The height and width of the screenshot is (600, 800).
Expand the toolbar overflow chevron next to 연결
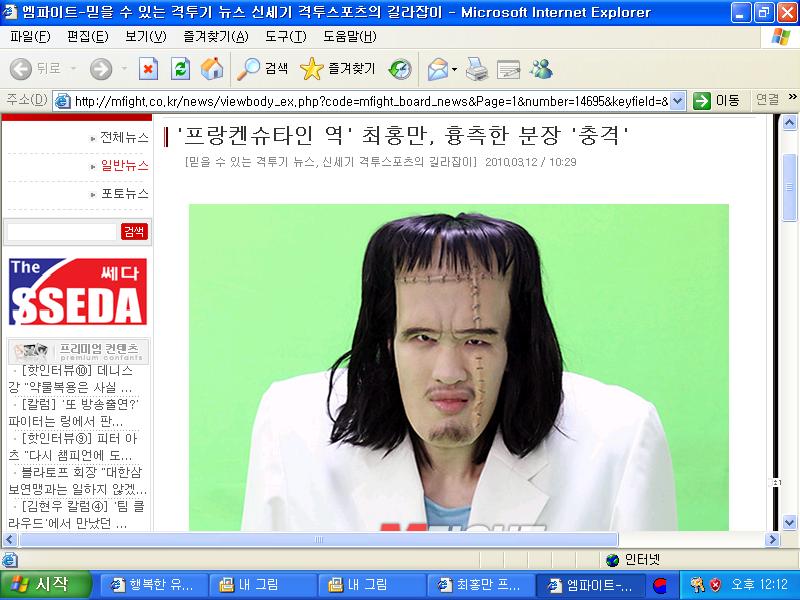pos(792,97)
